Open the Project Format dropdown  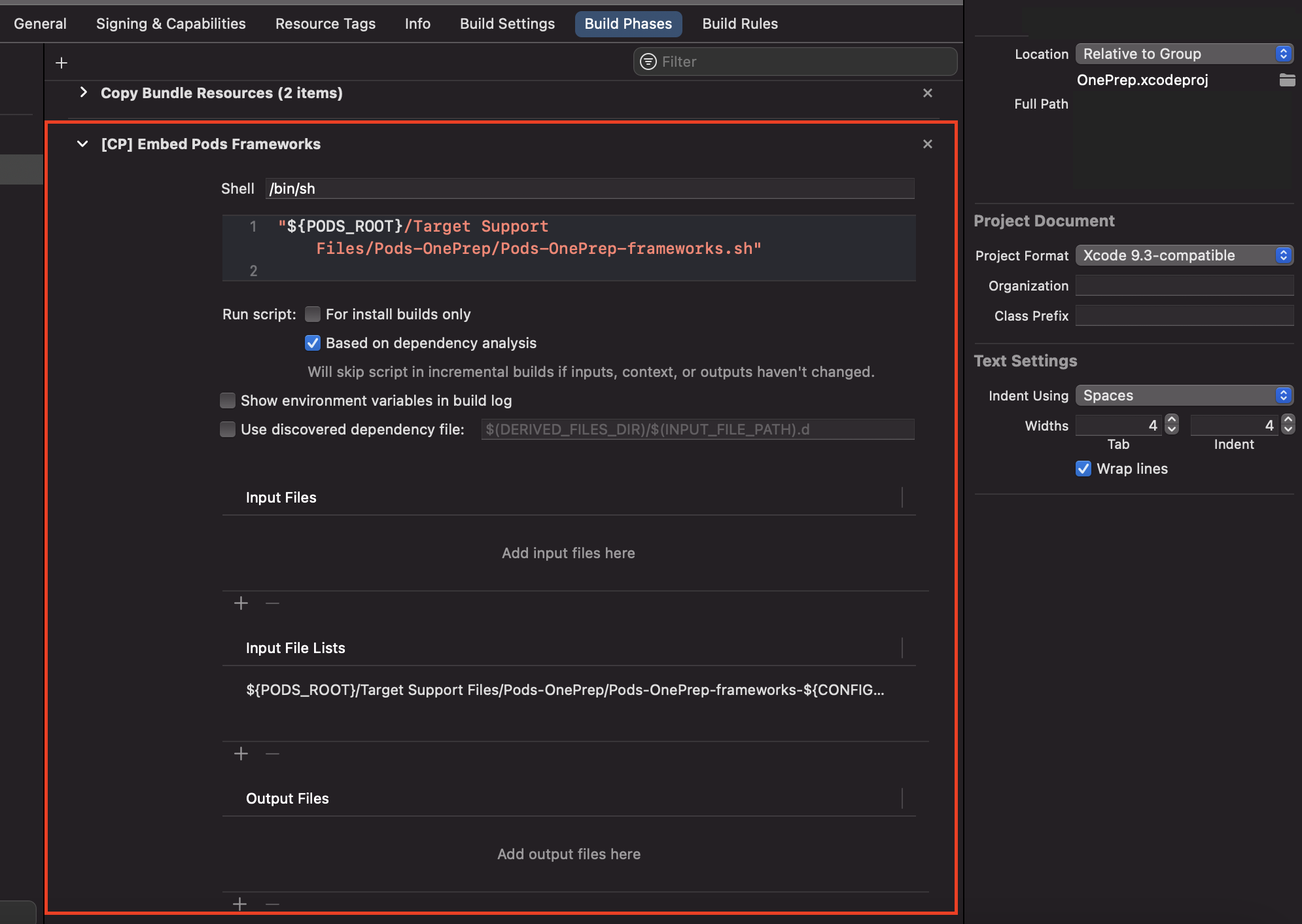pyautogui.click(x=1184, y=255)
